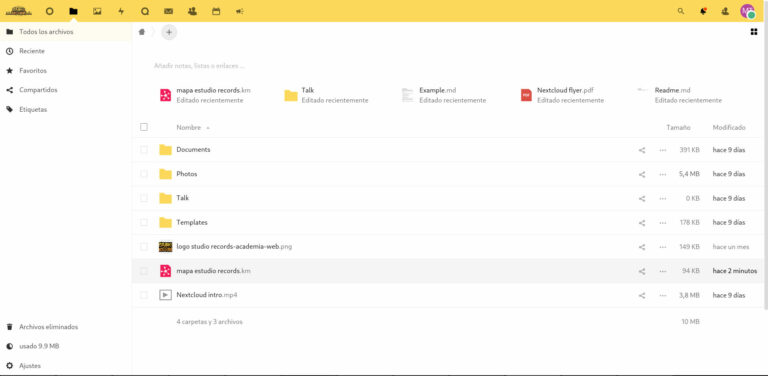Open the Dashboard app in top bar
Viewport: 768px width, 376px height.
click(x=49, y=11)
